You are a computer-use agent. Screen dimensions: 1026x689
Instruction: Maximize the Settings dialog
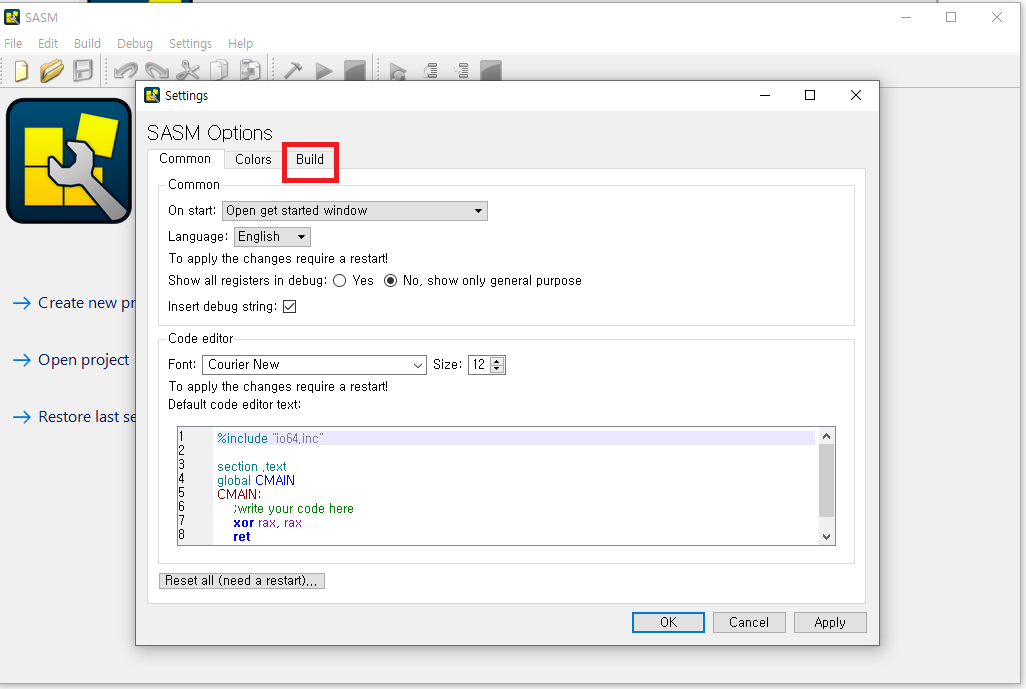coord(809,96)
